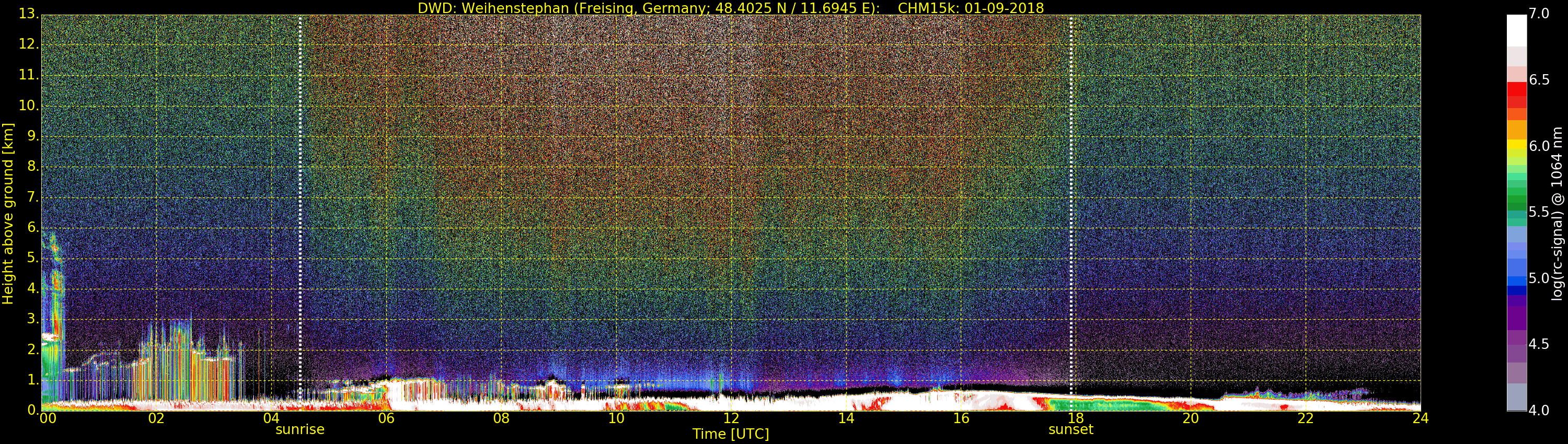Click the '04' tick on the time axis
Screen dimensions: 1568x444
tap(271, 418)
